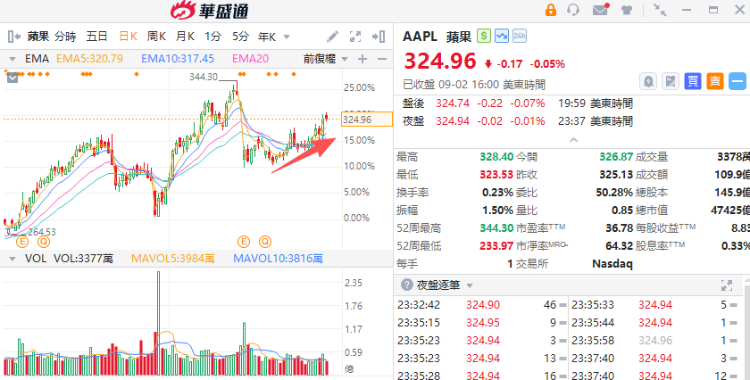Click the green dollar badge next to 蘋果
Image resolution: width=750 pixels, height=380 pixels.
click(484, 36)
